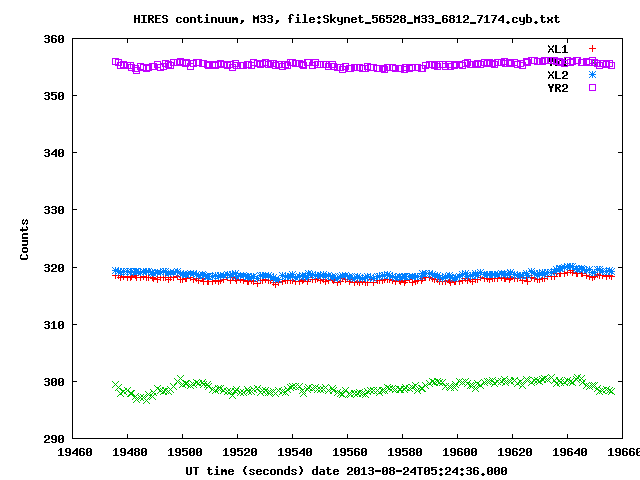The height and width of the screenshot is (480, 640).
Task: Click the 'Counts' y-axis label
Action: [24, 239]
